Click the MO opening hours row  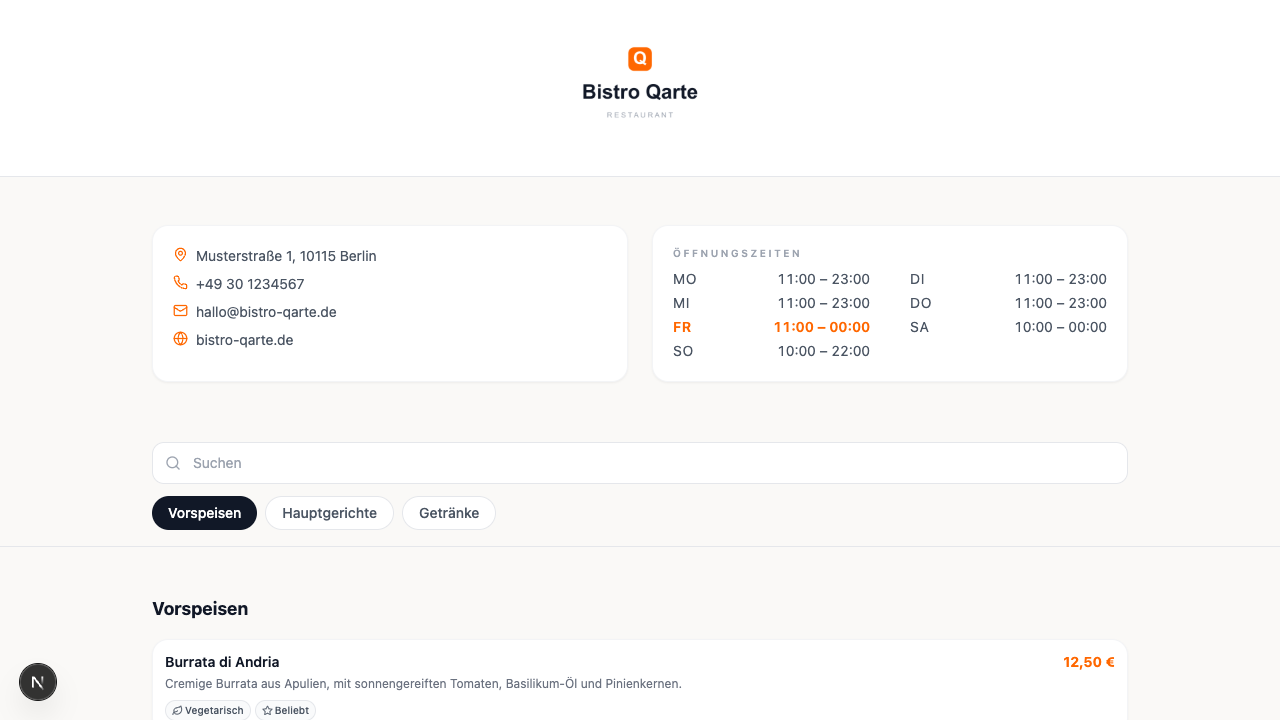(771, 279)
